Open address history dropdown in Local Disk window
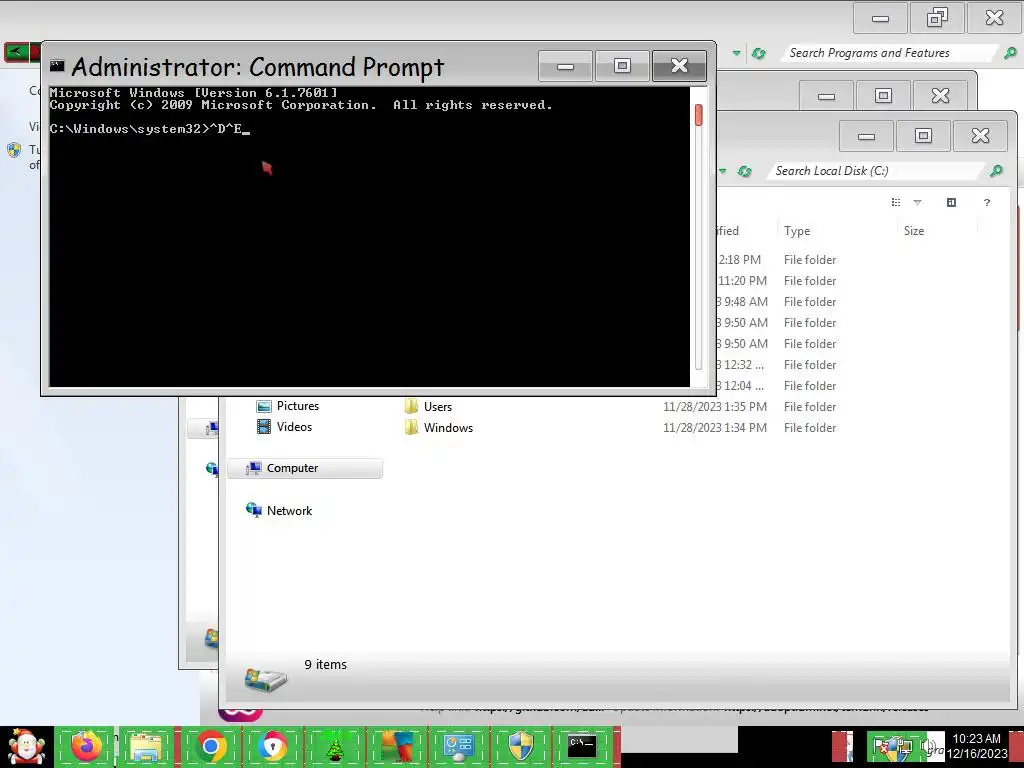1024x768 pixels. [722, 171]
